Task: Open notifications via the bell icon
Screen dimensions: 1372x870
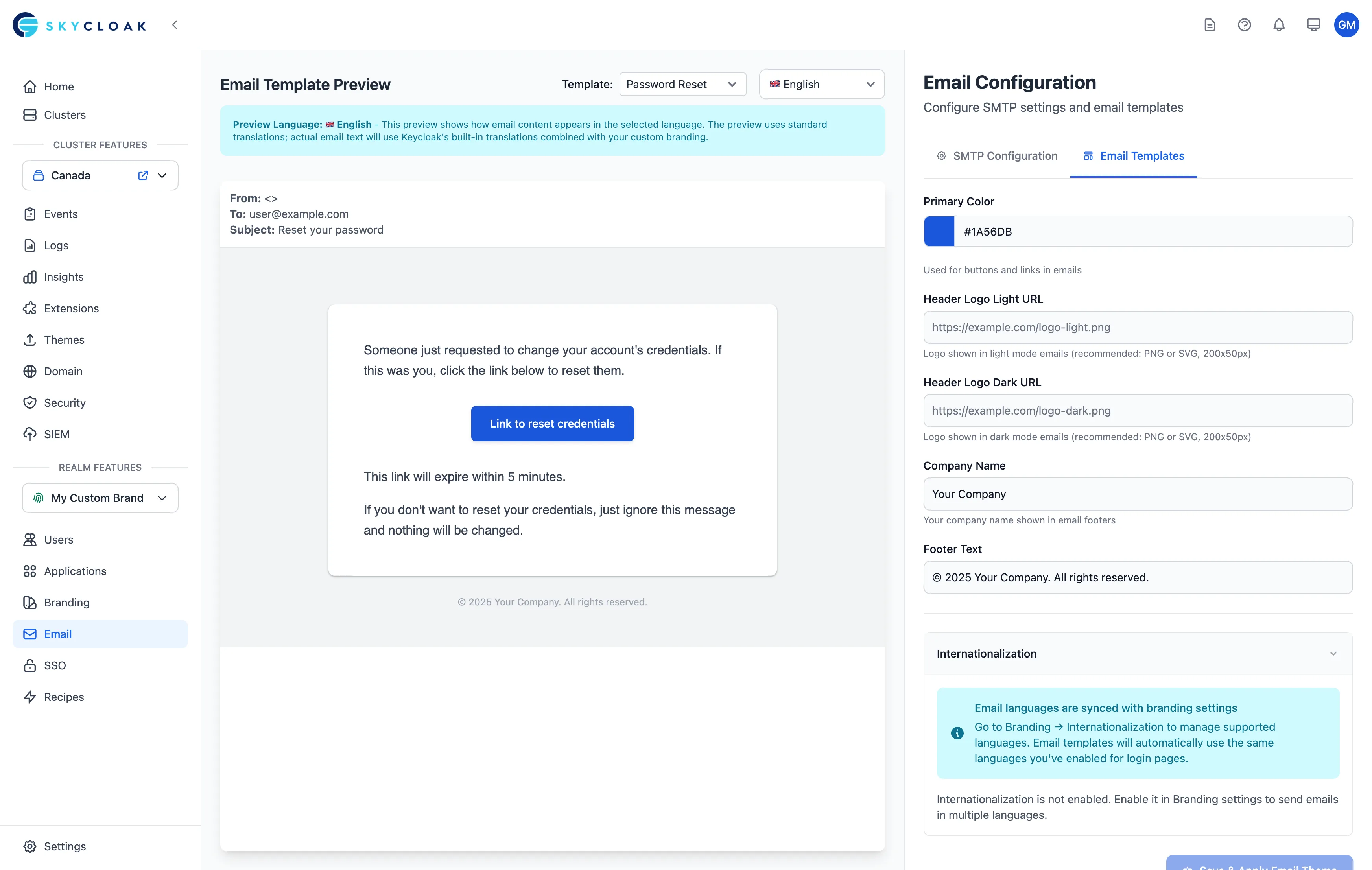Action: tap(1278, 24)
